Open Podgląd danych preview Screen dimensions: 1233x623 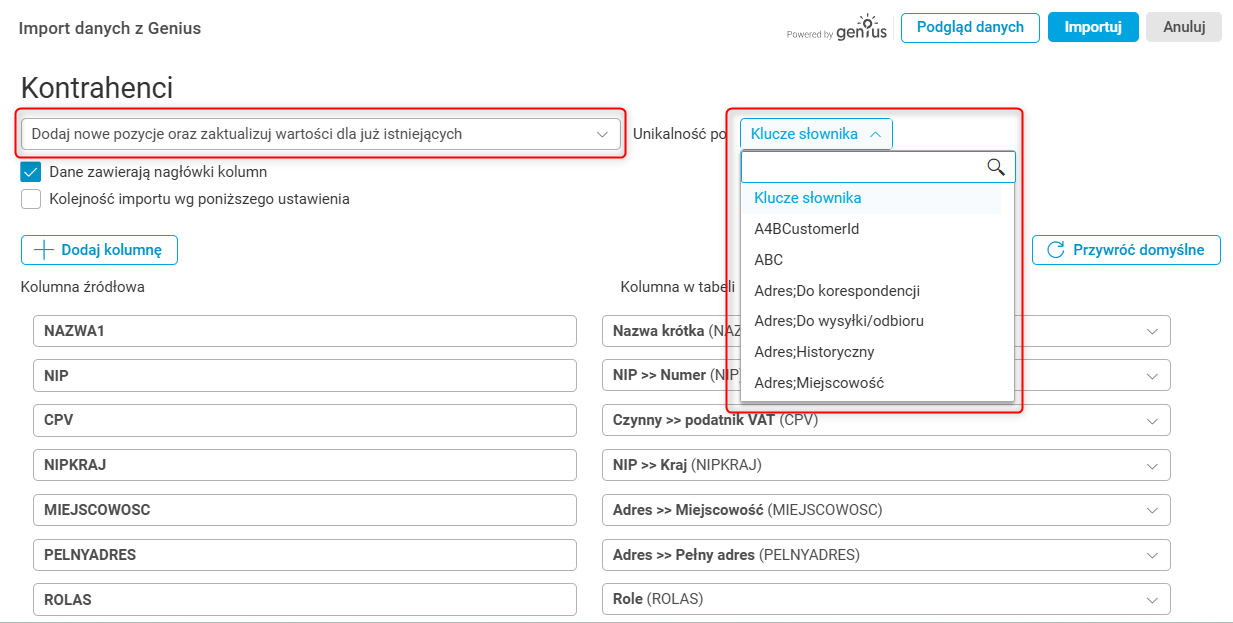(970, 27)
